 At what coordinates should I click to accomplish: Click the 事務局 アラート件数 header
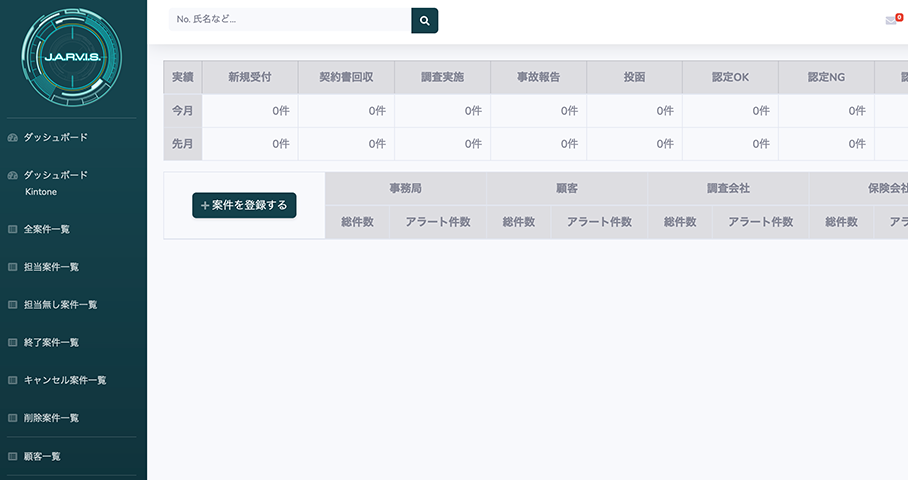pos(438,222)
